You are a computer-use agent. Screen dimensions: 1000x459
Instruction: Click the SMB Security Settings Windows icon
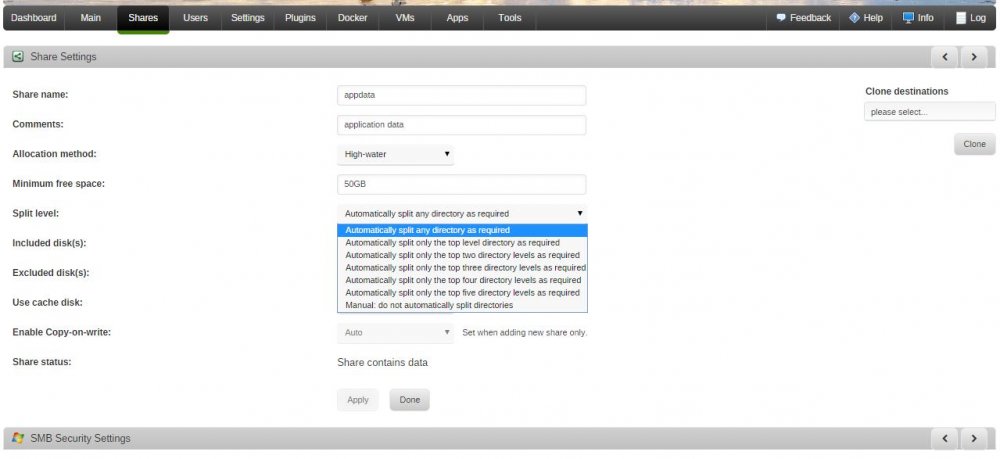point(18,439)
